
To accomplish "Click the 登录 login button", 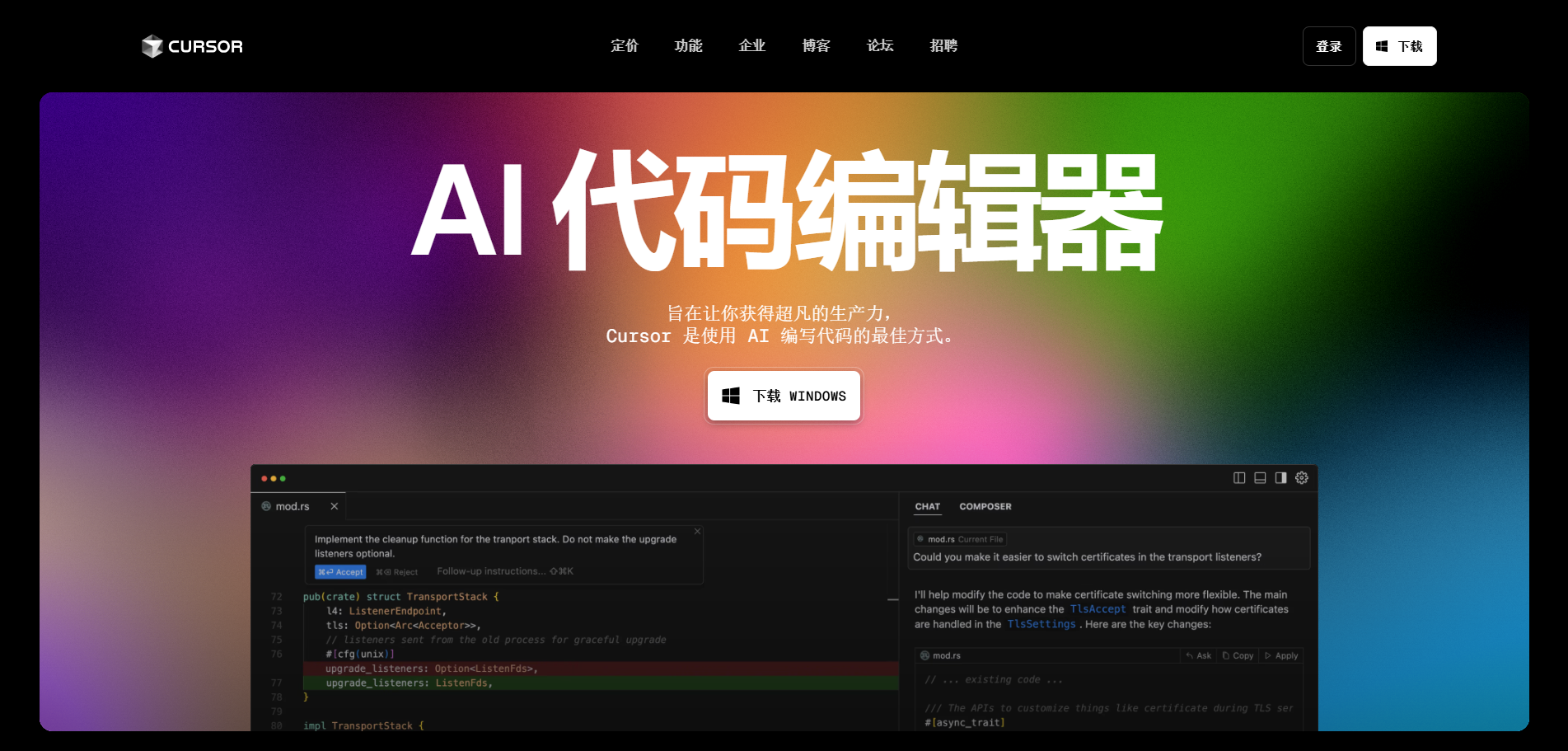I will pos(1329,46).
